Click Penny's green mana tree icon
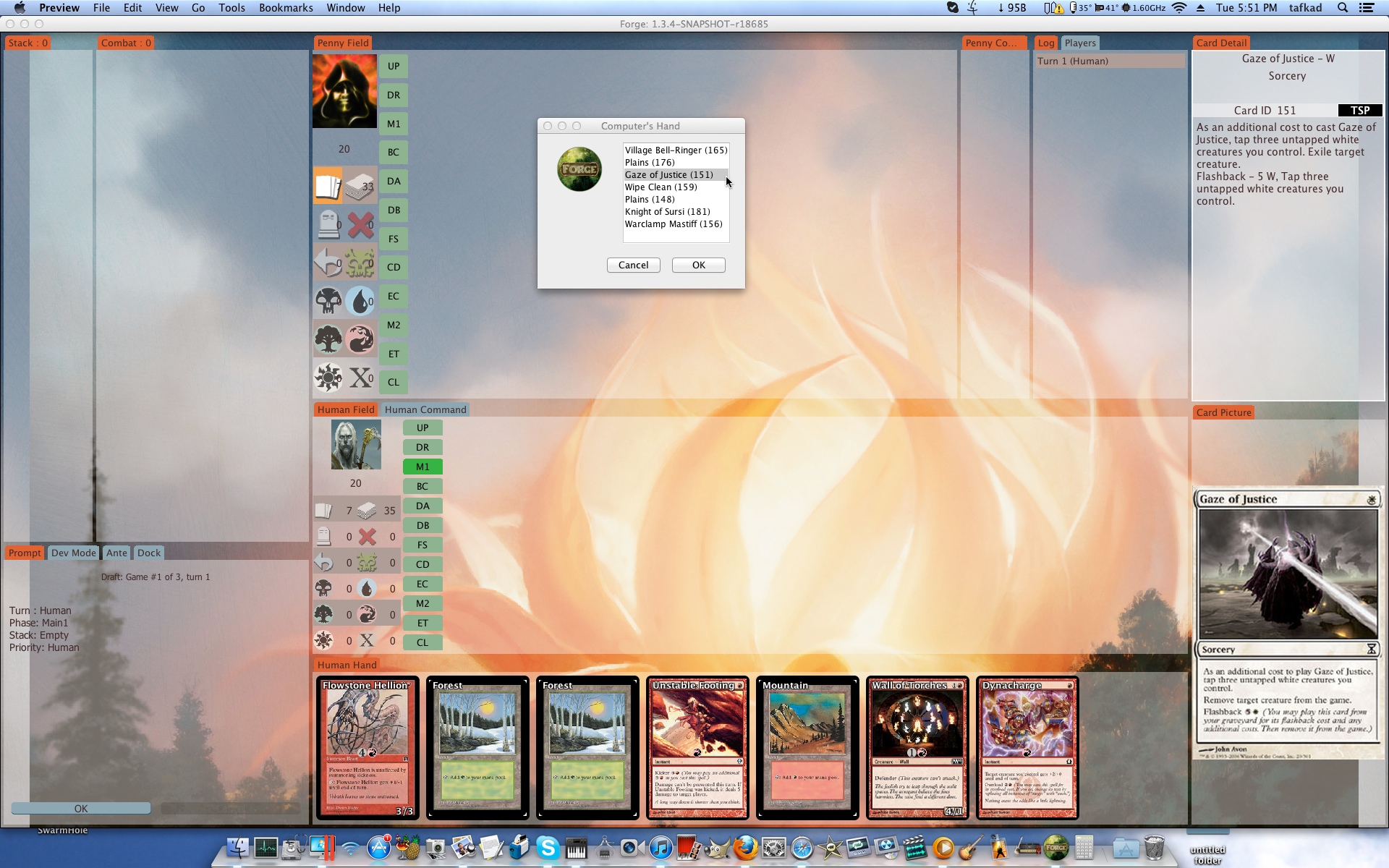 tap(328, 339)
